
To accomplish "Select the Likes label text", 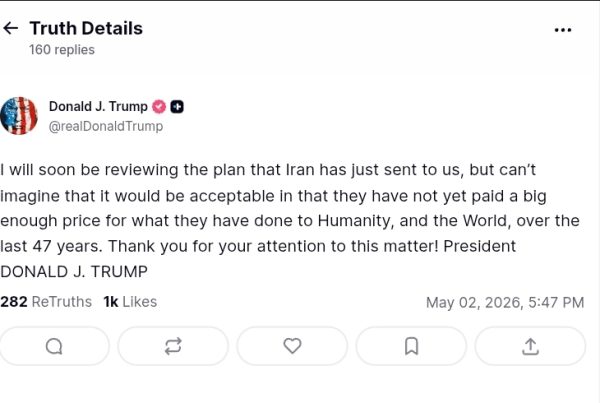I will (x=140, y=302).
